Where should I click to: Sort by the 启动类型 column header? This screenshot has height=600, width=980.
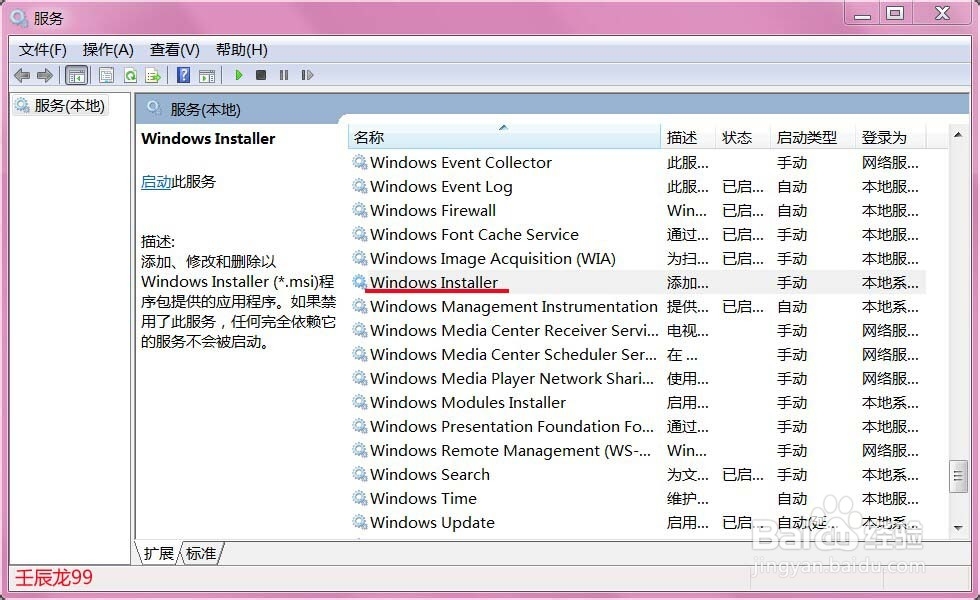tap(812, 138)
